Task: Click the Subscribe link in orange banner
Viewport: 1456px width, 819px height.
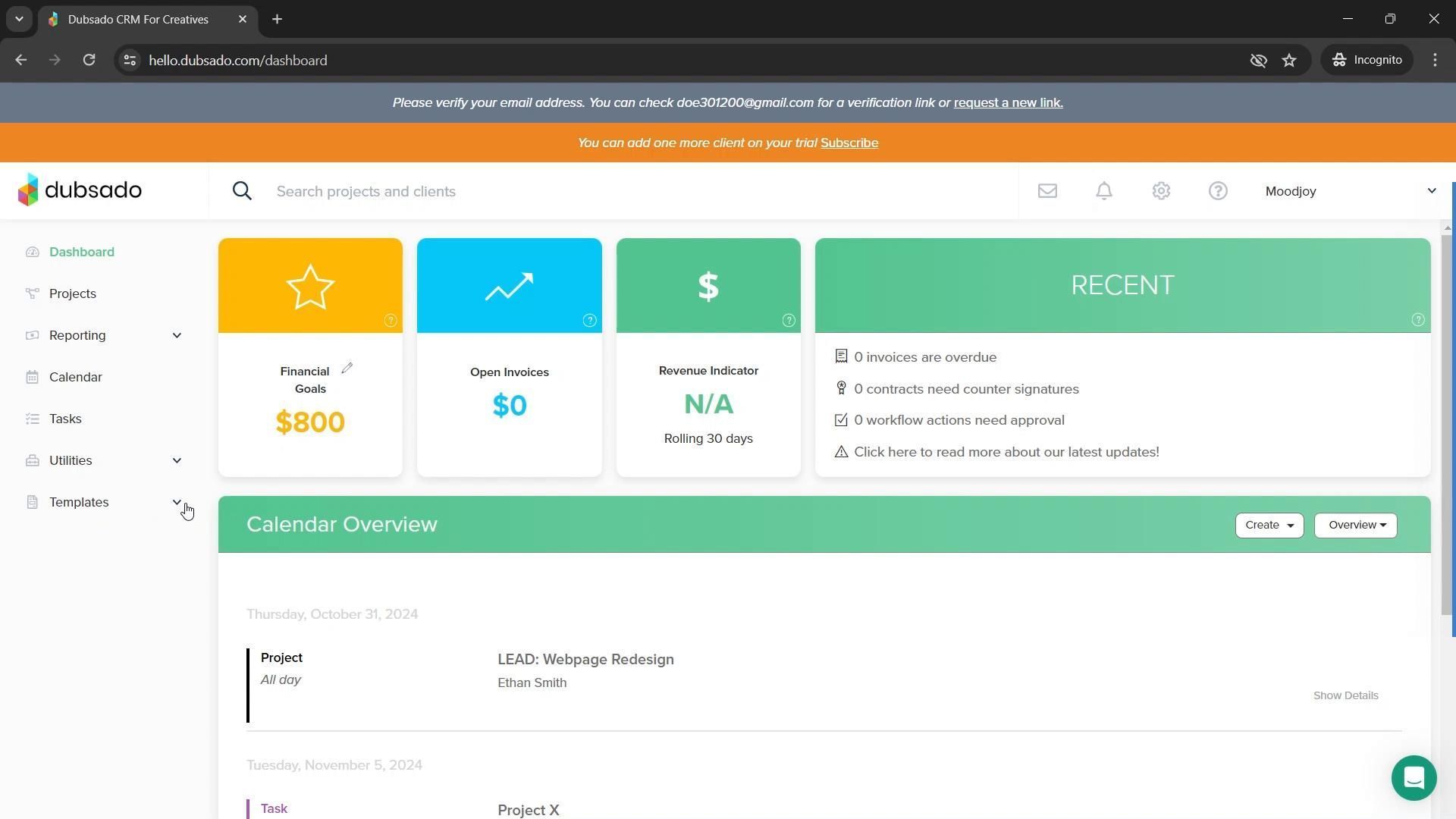Action: [x=849, y=143]
